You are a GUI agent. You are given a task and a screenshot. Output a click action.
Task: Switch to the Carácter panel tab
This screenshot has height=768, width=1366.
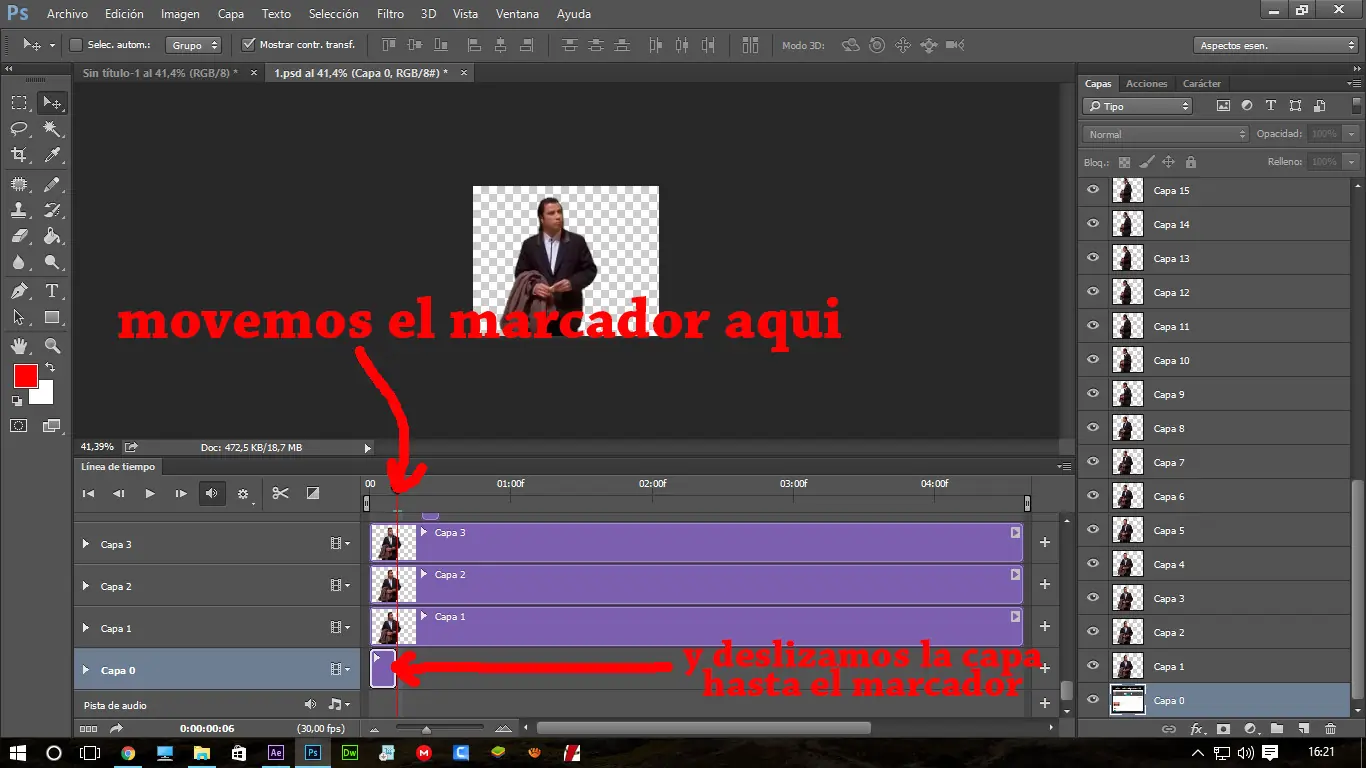tap(1201, 84)
